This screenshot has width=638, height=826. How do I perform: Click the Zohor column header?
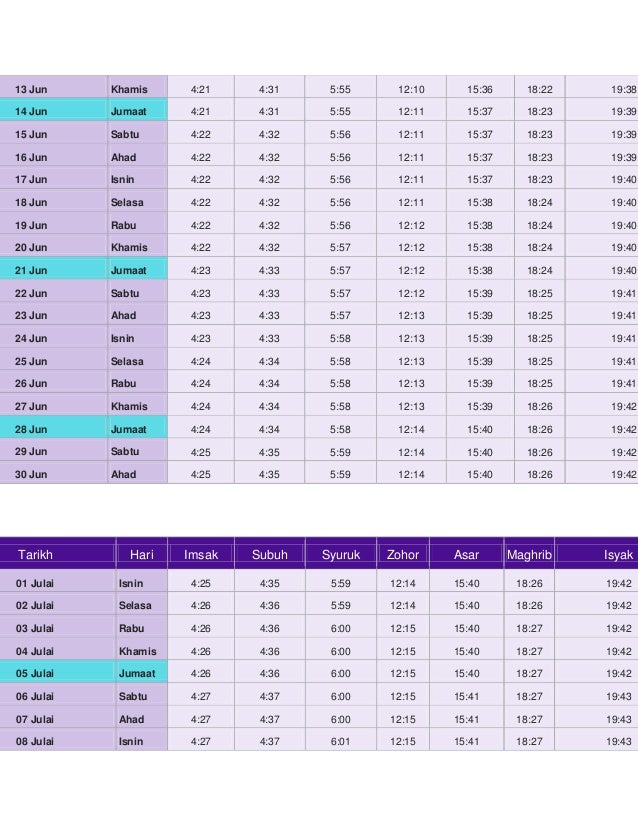coord(403,554)
